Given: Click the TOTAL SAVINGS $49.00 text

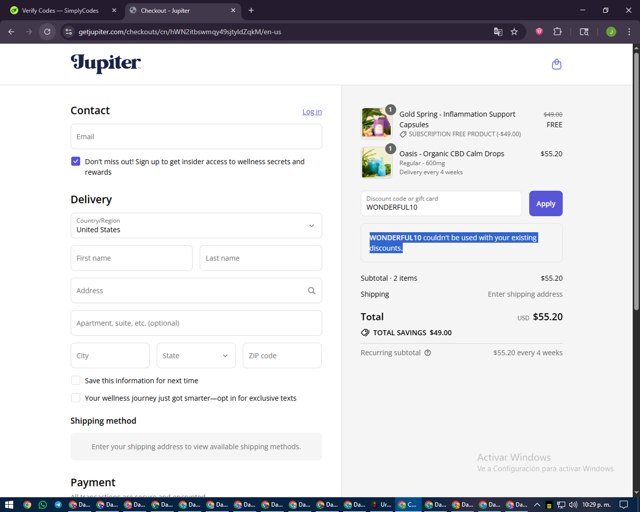Looking at the screenshot, I should pos(412,333).
